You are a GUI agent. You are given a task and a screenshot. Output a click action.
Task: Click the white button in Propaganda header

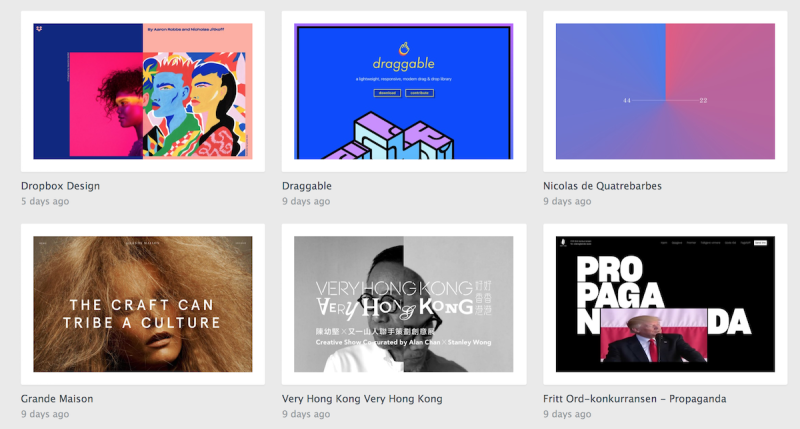[x=760, y=243]
